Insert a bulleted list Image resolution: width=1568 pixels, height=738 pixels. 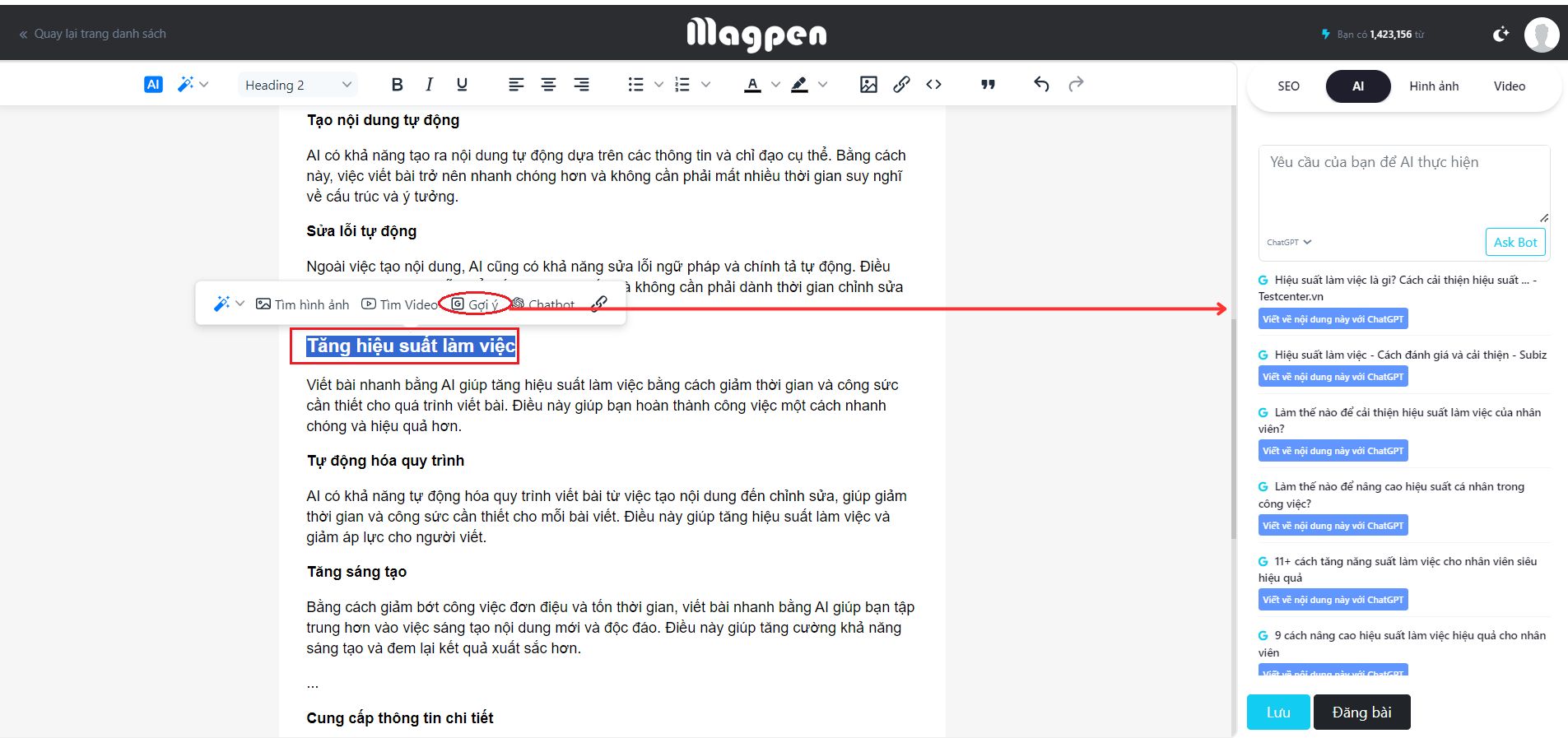click(635, 84)
